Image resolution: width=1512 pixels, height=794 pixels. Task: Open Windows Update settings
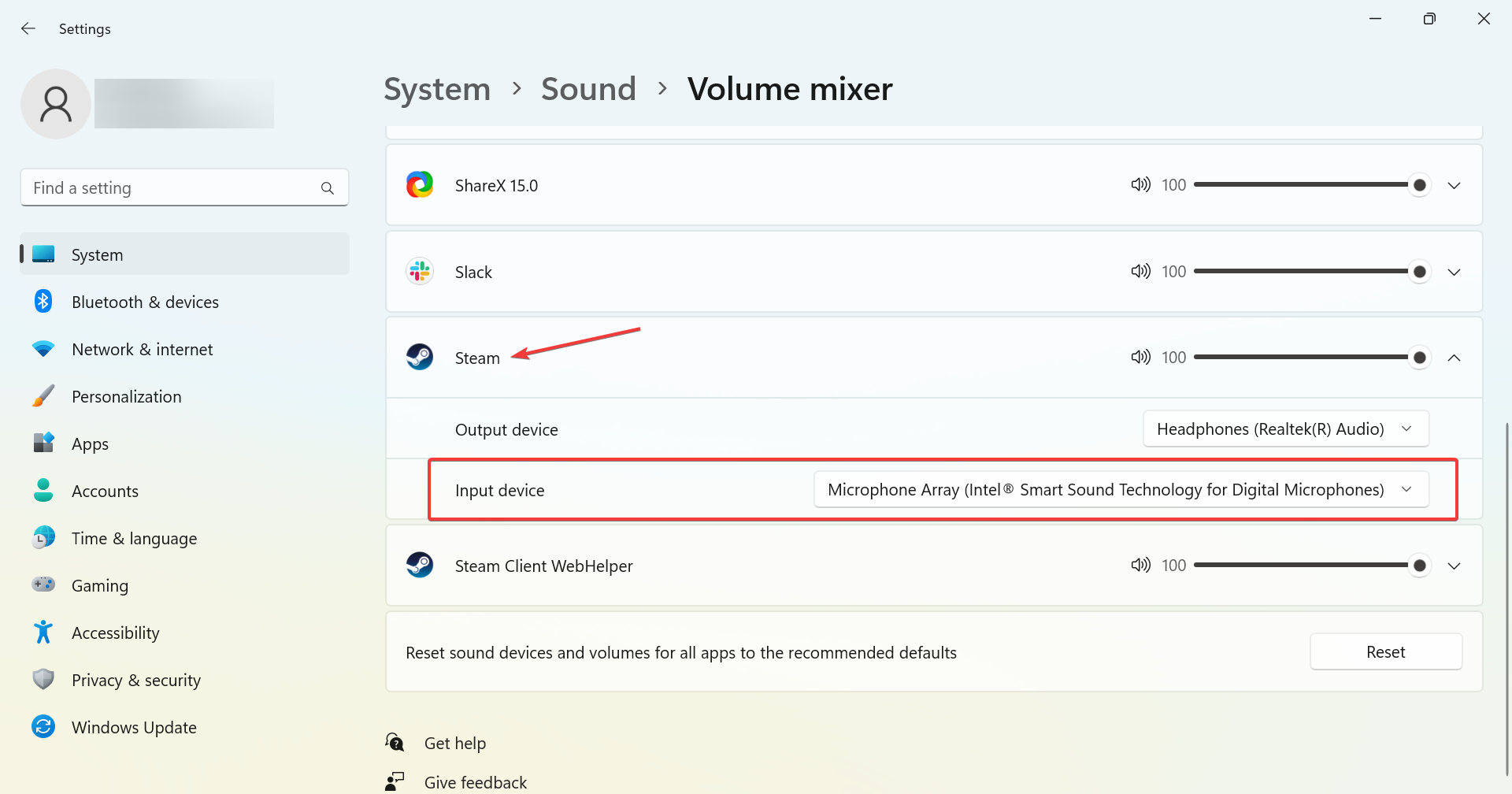click(184, 727)
